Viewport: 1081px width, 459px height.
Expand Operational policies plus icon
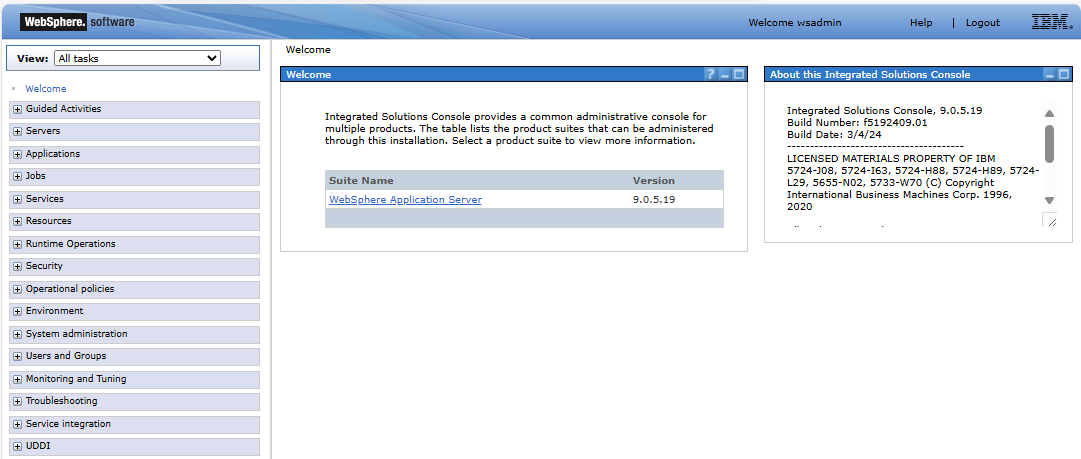click(17, 289)
